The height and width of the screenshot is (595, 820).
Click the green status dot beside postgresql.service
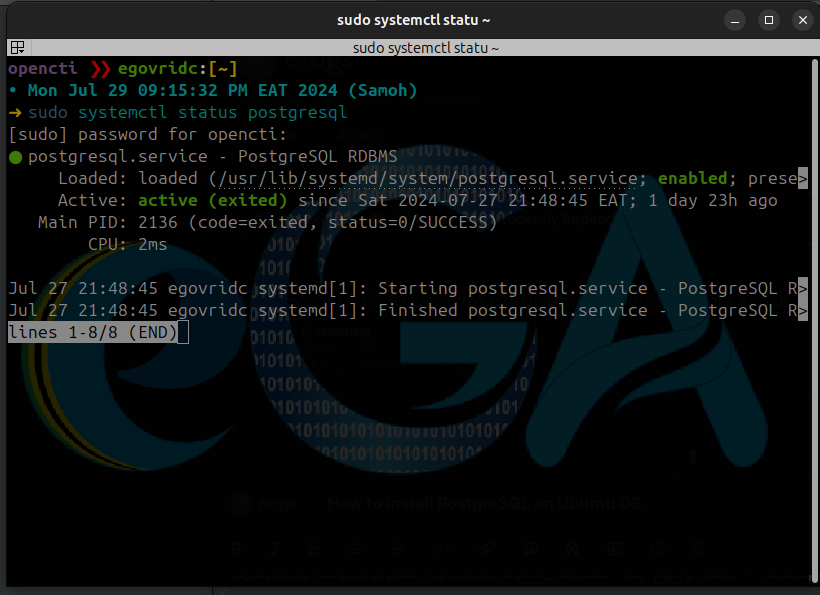(x=16, y=157)
